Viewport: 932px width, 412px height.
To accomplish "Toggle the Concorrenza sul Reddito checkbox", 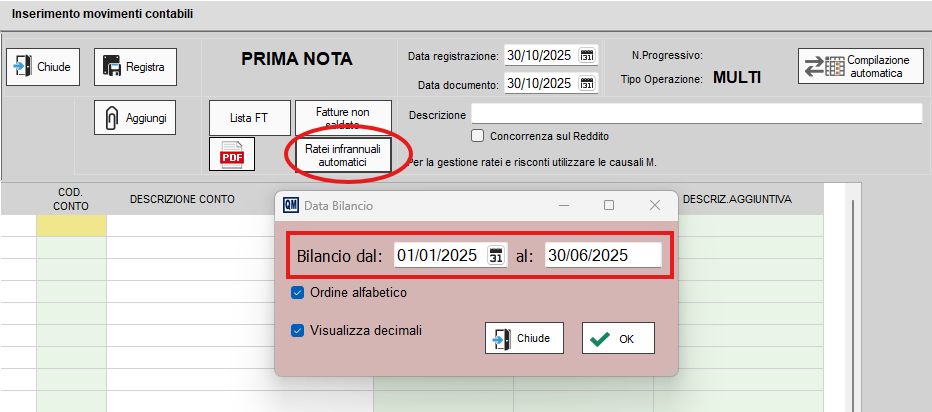I will coord(478,136).
